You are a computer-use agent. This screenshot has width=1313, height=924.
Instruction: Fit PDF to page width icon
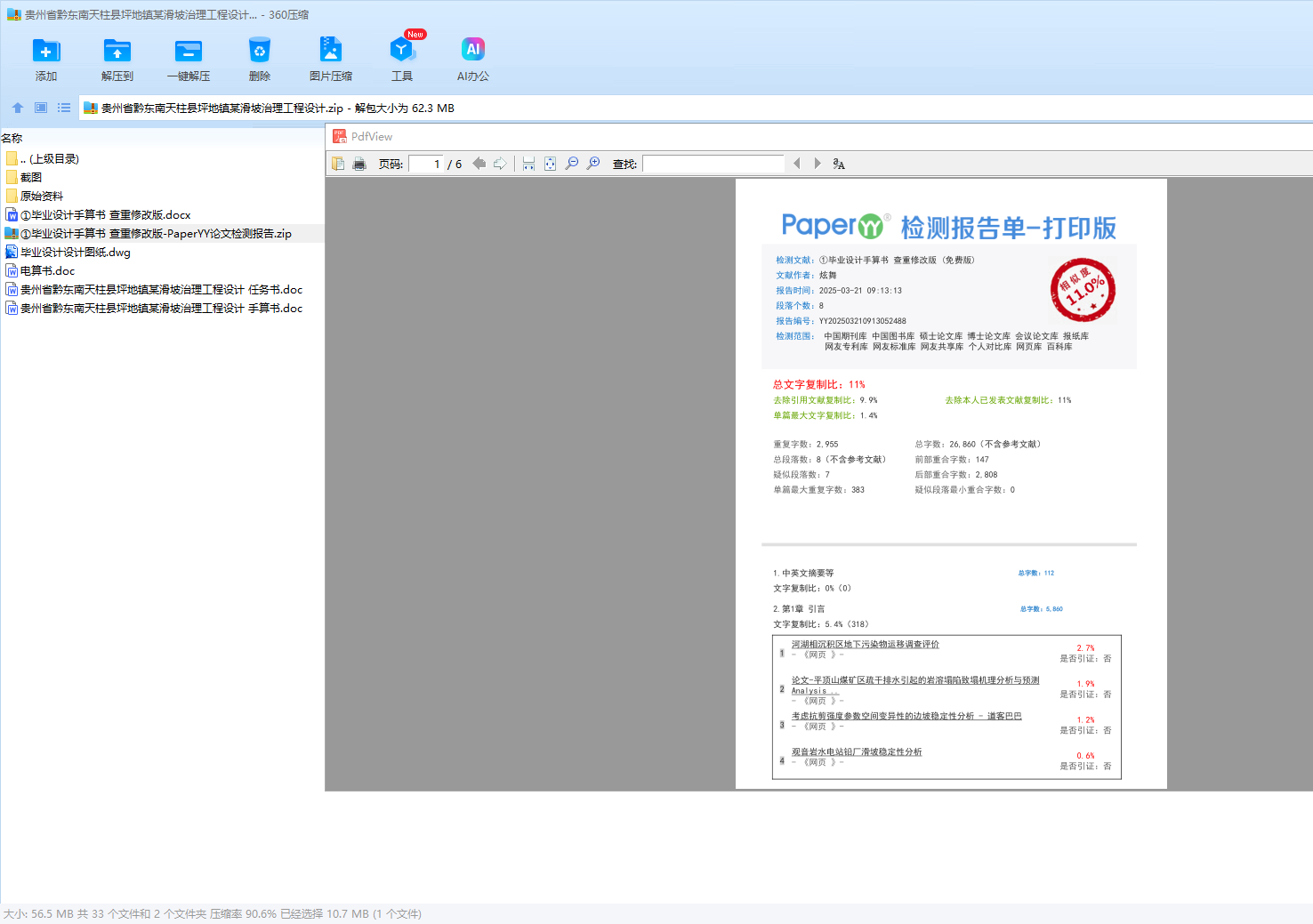[x=528, y=164]
